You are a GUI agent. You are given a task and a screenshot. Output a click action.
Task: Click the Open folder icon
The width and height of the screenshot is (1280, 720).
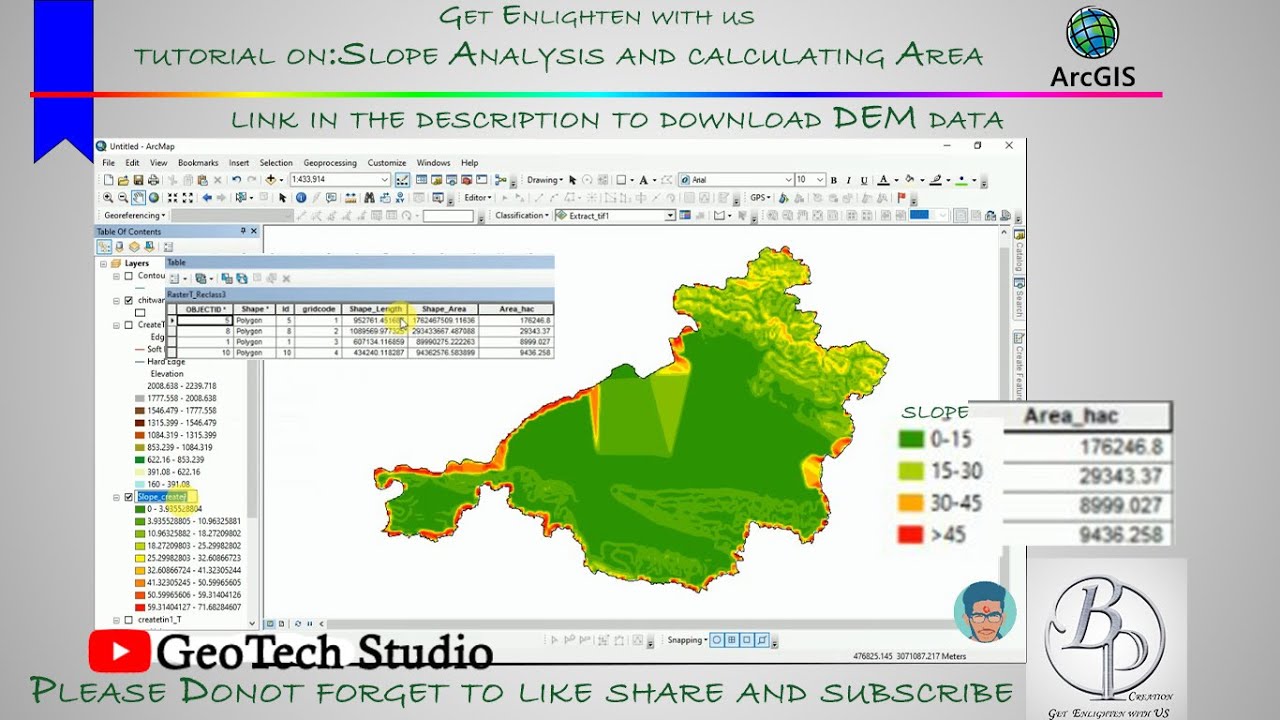point(123,180)
